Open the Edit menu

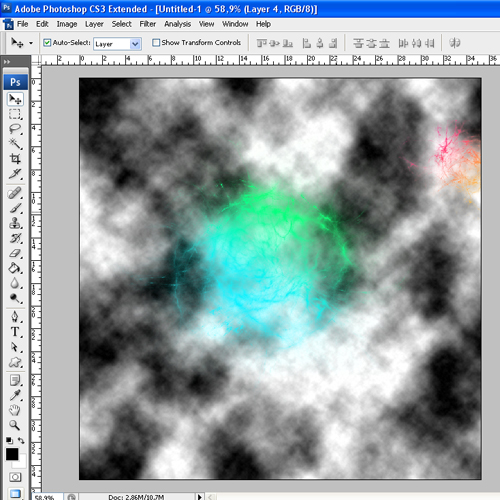[42, 24]
